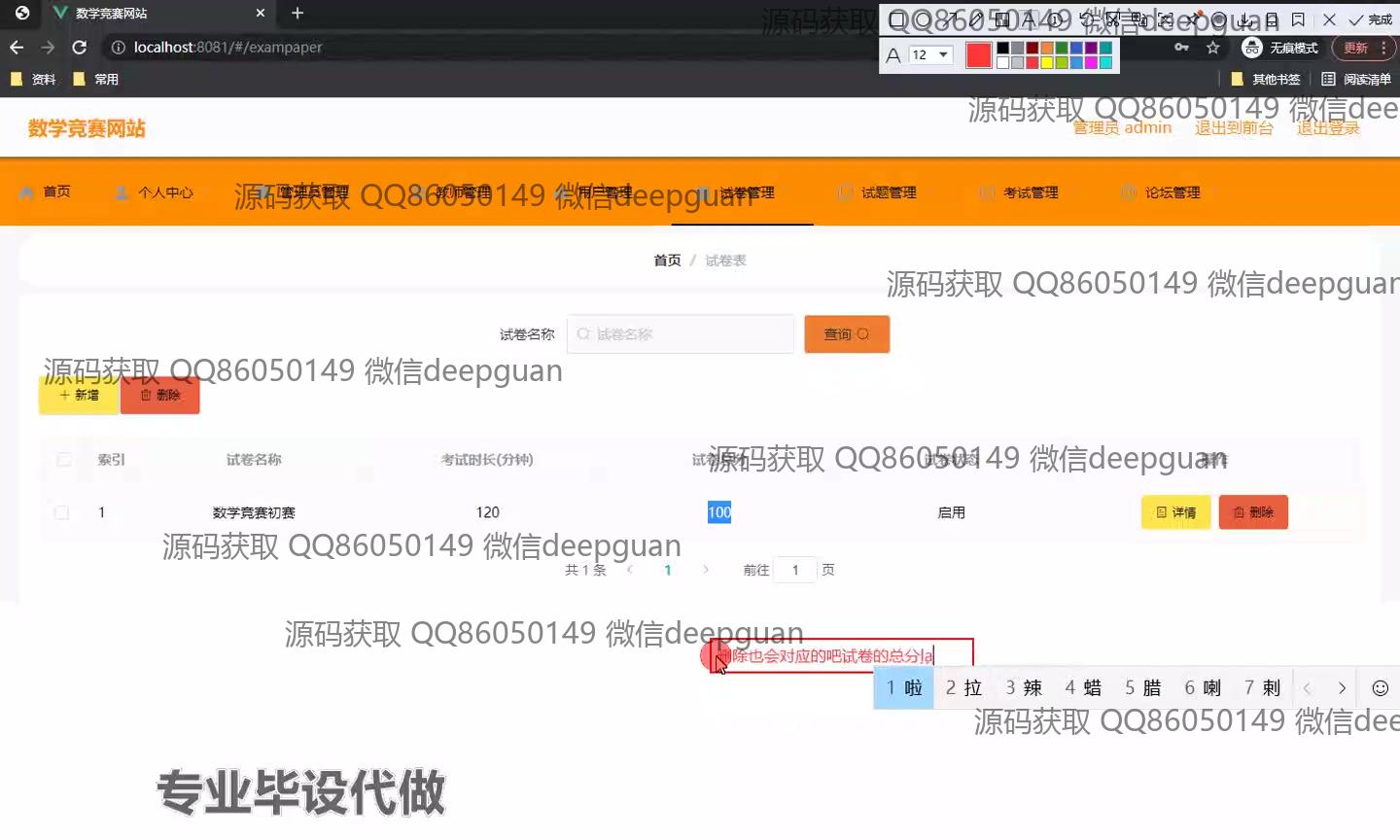Go back in browser history
Screen dimensions: 1400x840
coord(17,48)
